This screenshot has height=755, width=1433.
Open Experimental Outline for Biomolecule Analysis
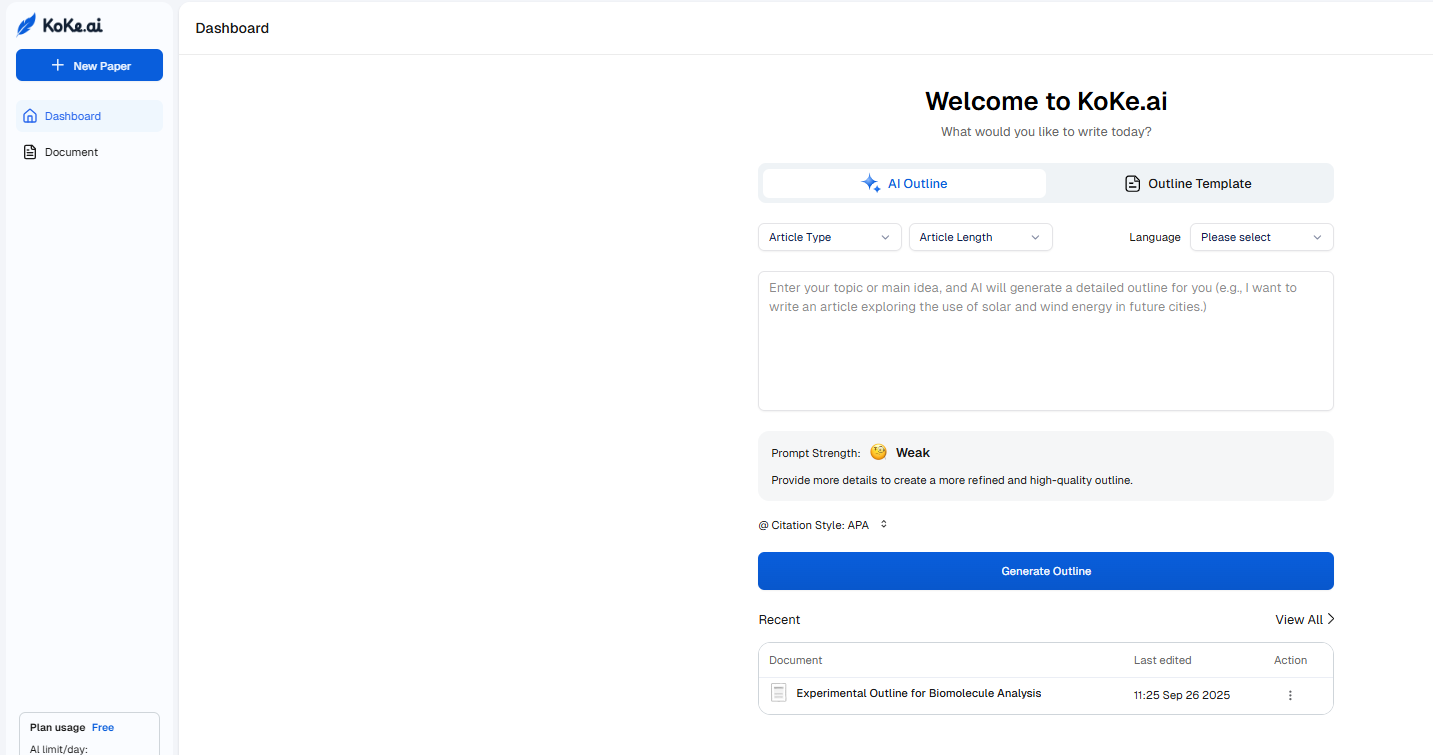pos(918,693)
